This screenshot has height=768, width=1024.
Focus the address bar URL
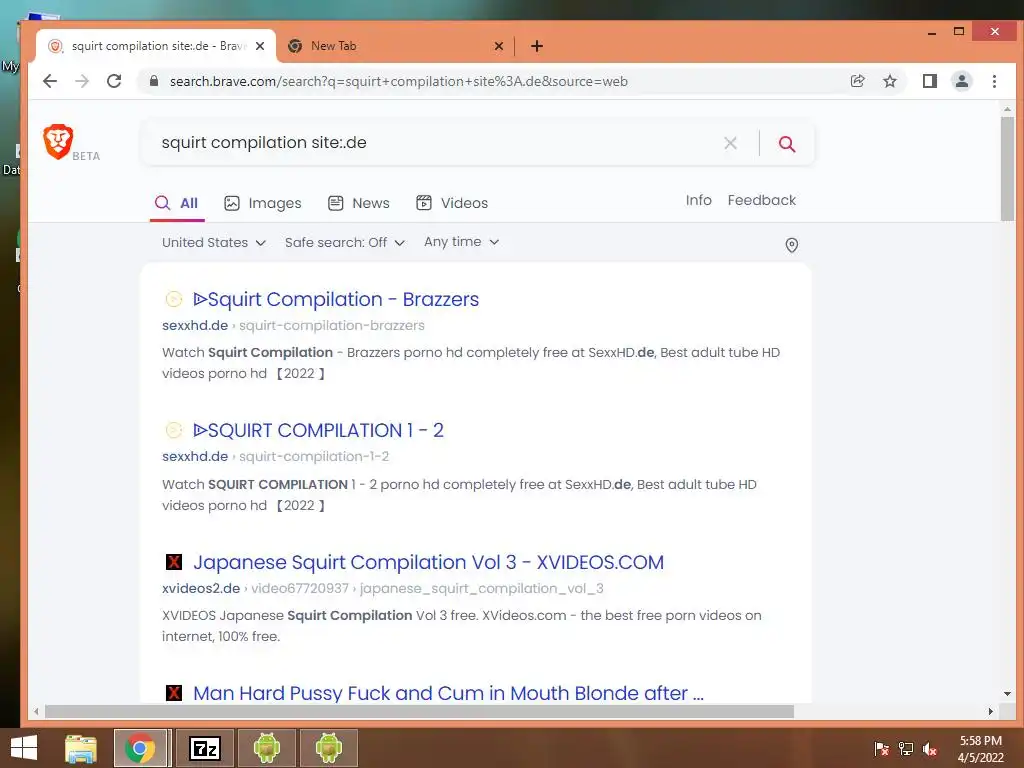click(x=398, y=81)
